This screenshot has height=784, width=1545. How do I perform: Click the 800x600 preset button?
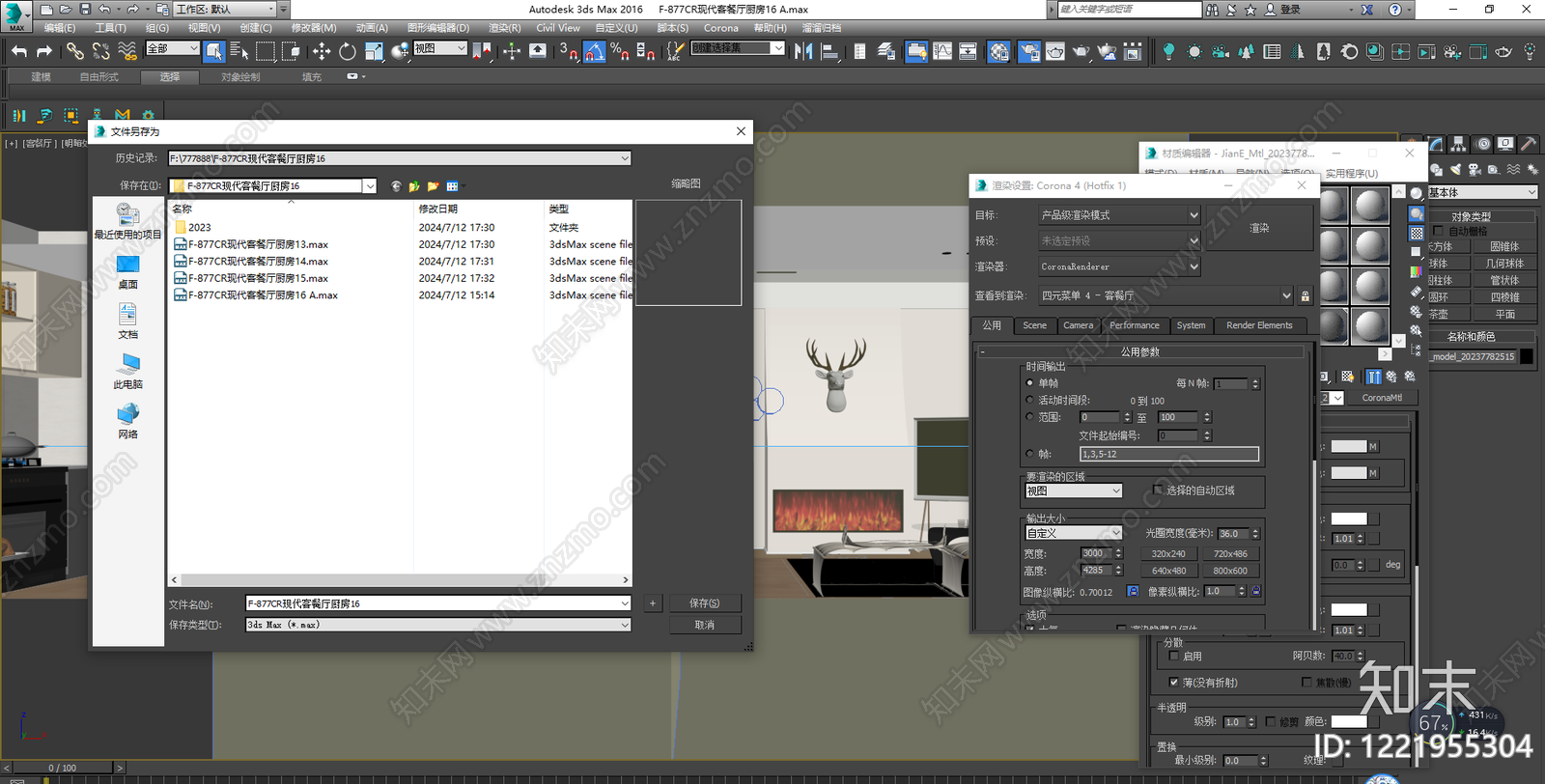(1230, 571)
